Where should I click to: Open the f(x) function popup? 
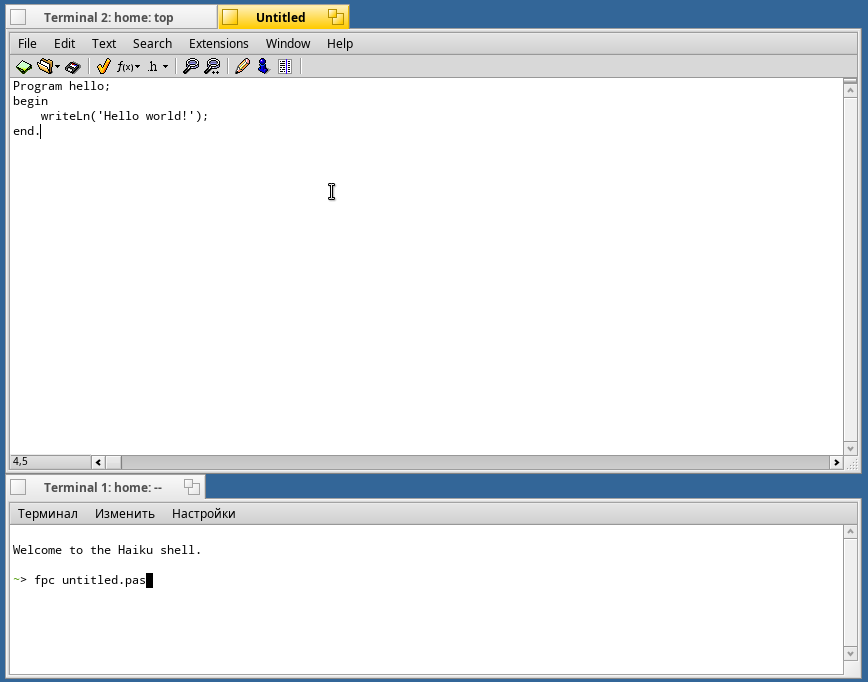[128, 67]
